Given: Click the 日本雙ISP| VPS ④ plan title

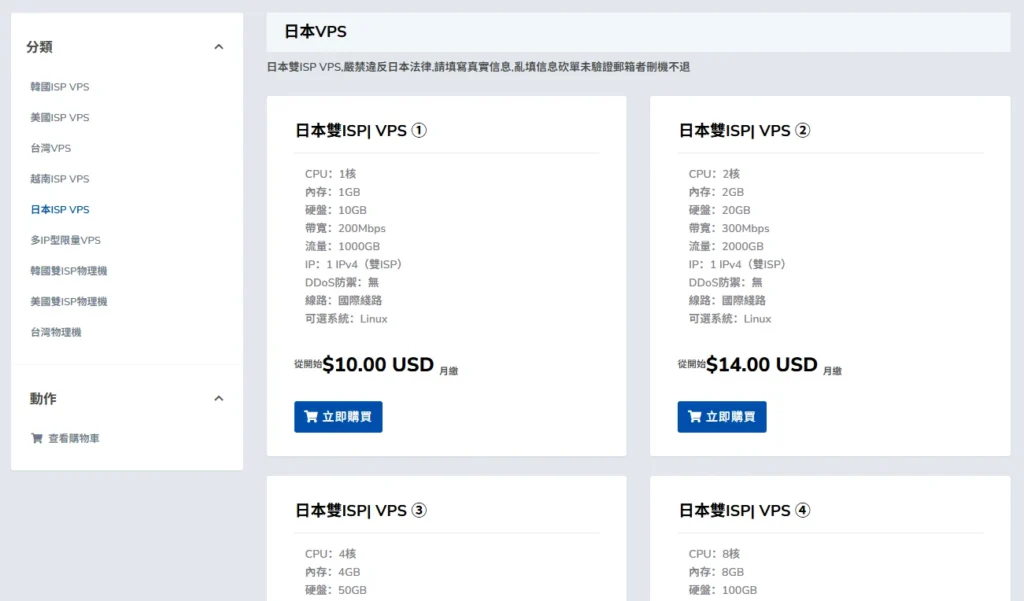Looking at the screenshot, I should coord(744,510).
